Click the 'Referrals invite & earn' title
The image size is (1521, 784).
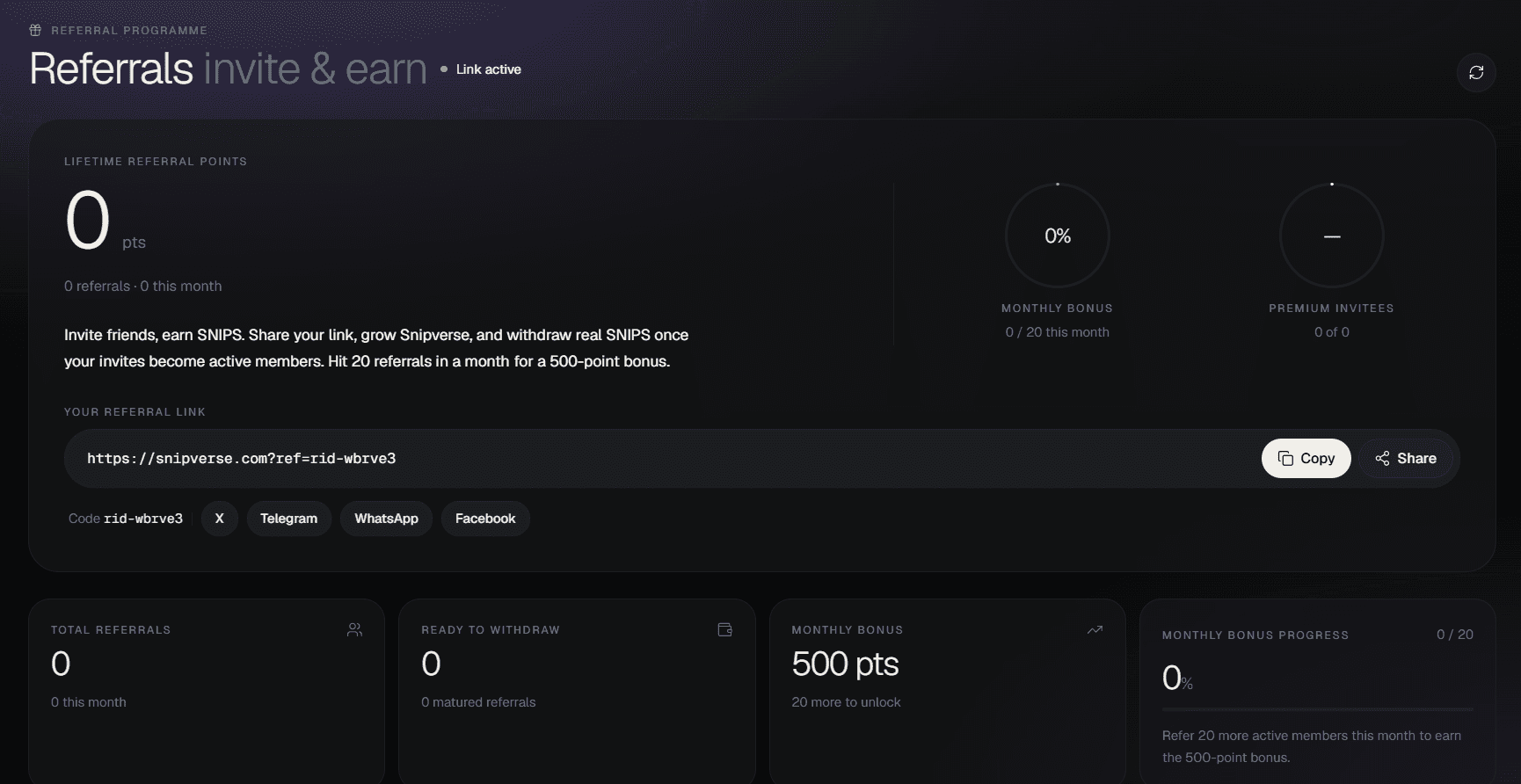228,69
